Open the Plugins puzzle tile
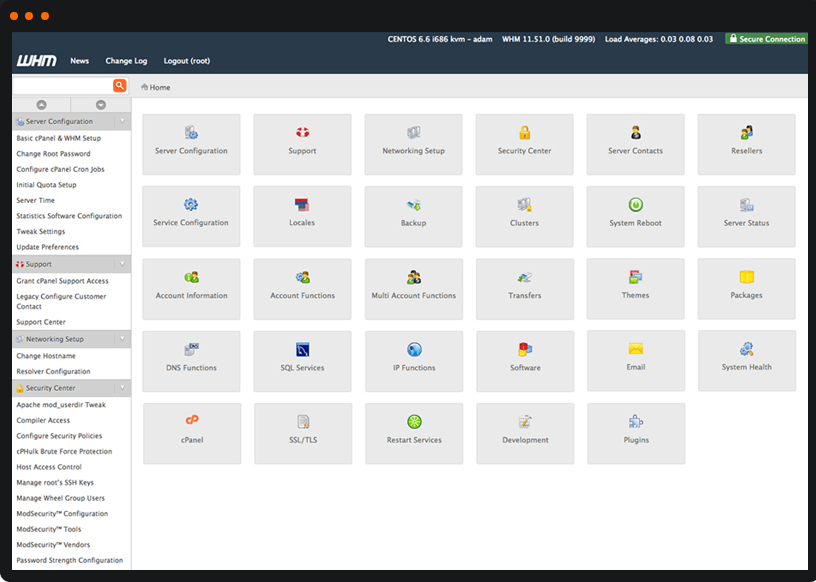This screenshot has height=582, width=816. 636,434
